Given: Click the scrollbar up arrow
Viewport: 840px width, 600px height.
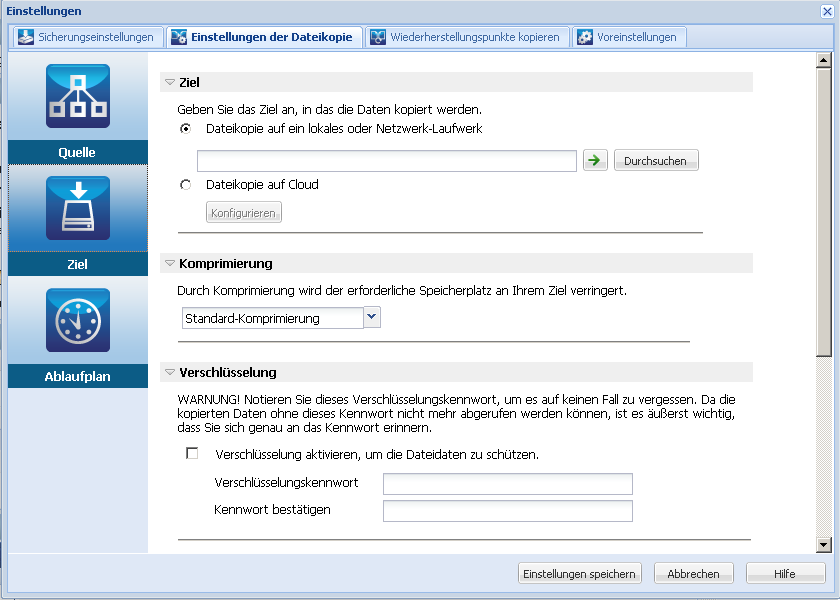Looking at the screenshot, I should (x=823, y=59).
